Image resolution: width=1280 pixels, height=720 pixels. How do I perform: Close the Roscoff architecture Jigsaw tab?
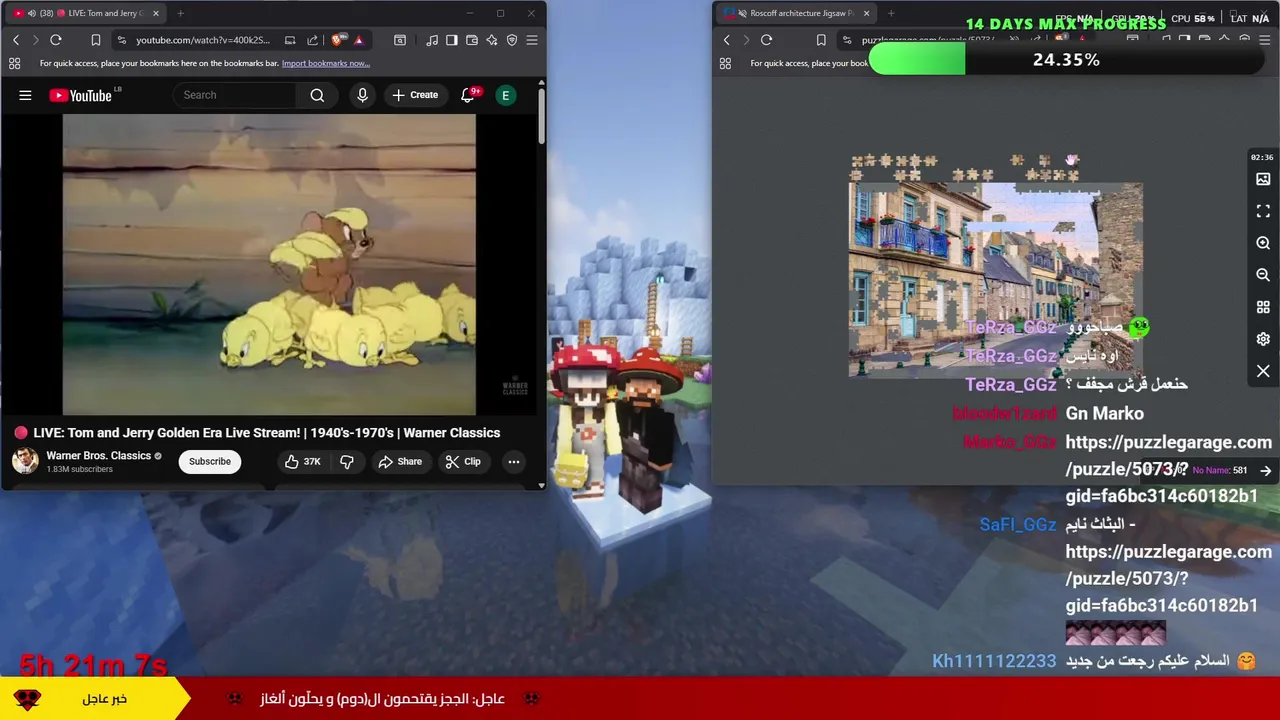(x=866, y=13)
